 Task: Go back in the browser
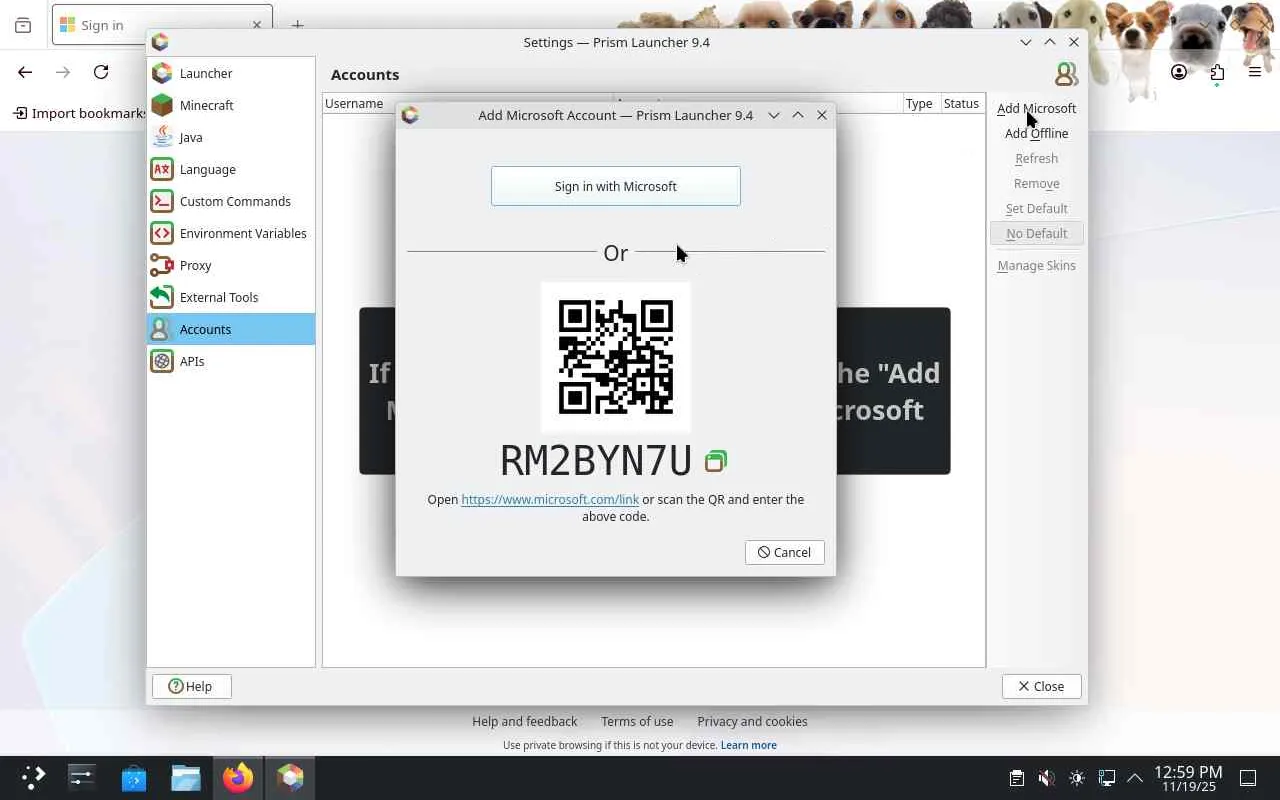click(25, 72)
